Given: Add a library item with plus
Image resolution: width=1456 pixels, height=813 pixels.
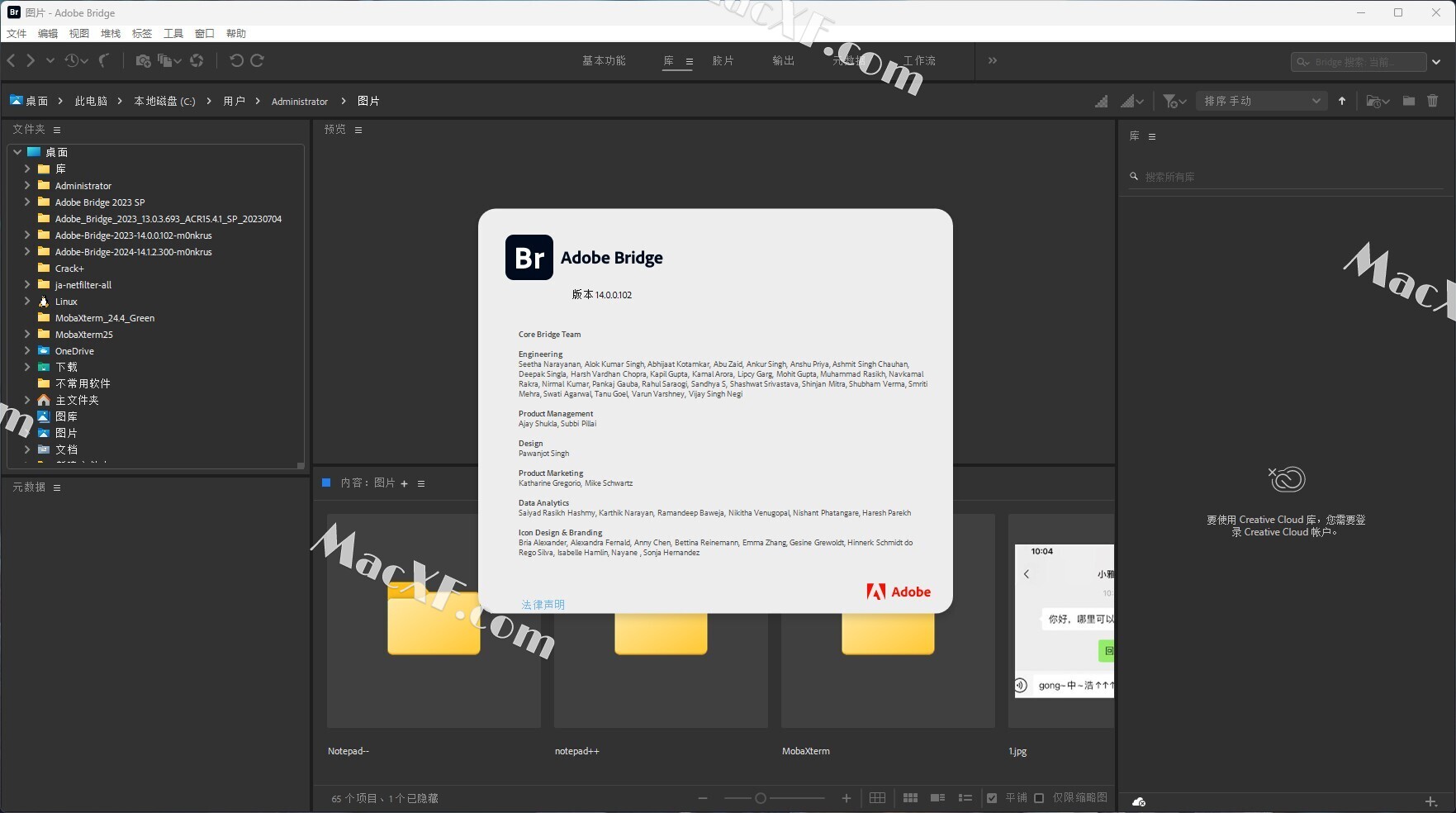Looking at the screenshot, I should [x=1431, y=801].
